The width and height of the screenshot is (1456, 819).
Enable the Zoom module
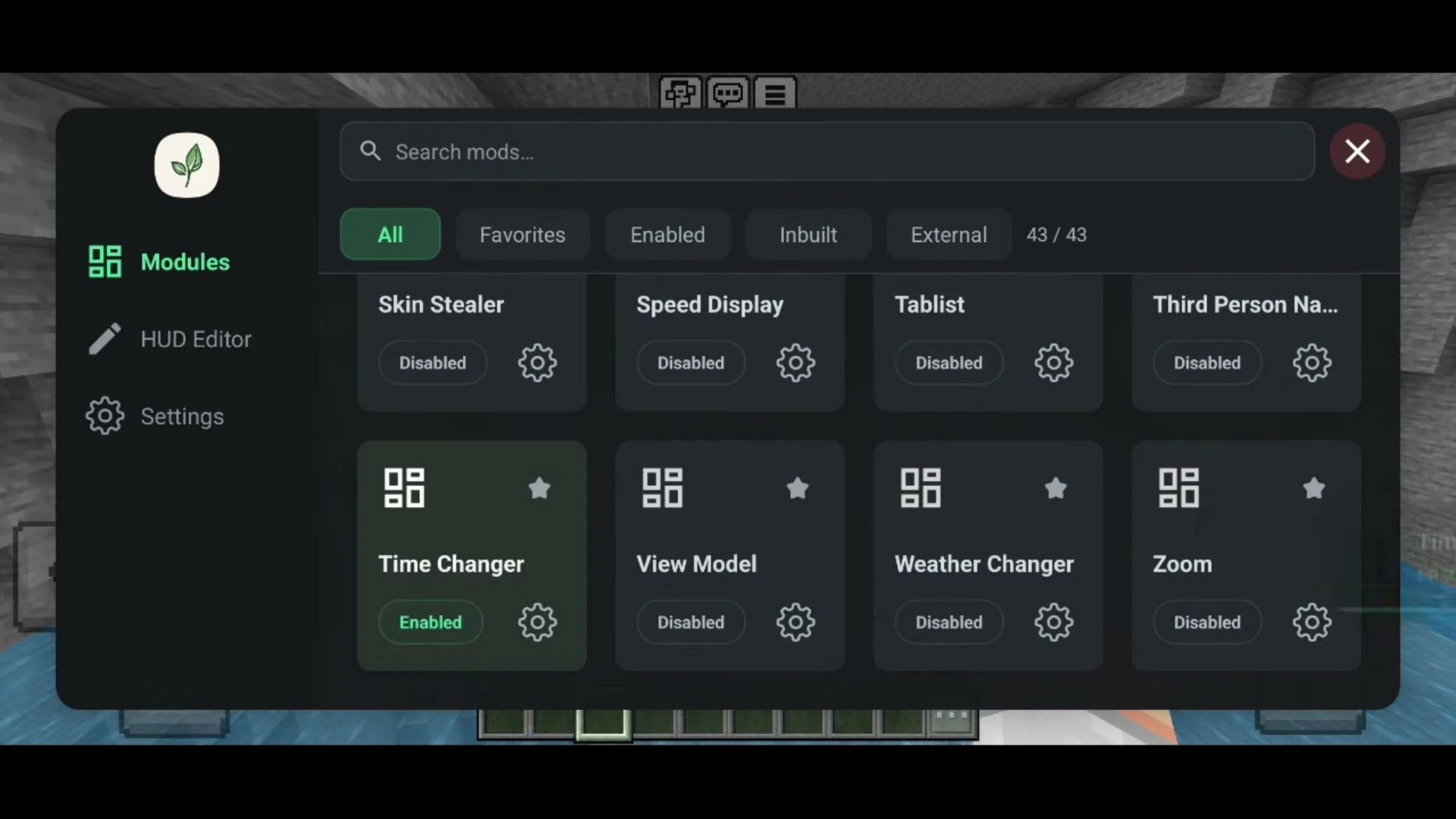pos(1207,623)
